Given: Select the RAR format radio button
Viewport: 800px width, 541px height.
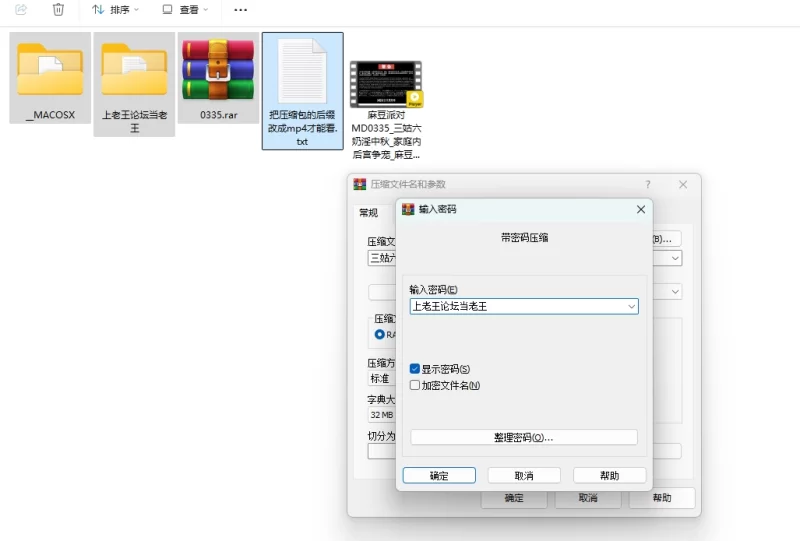Looking at the screenshot, I should (379, 334).
